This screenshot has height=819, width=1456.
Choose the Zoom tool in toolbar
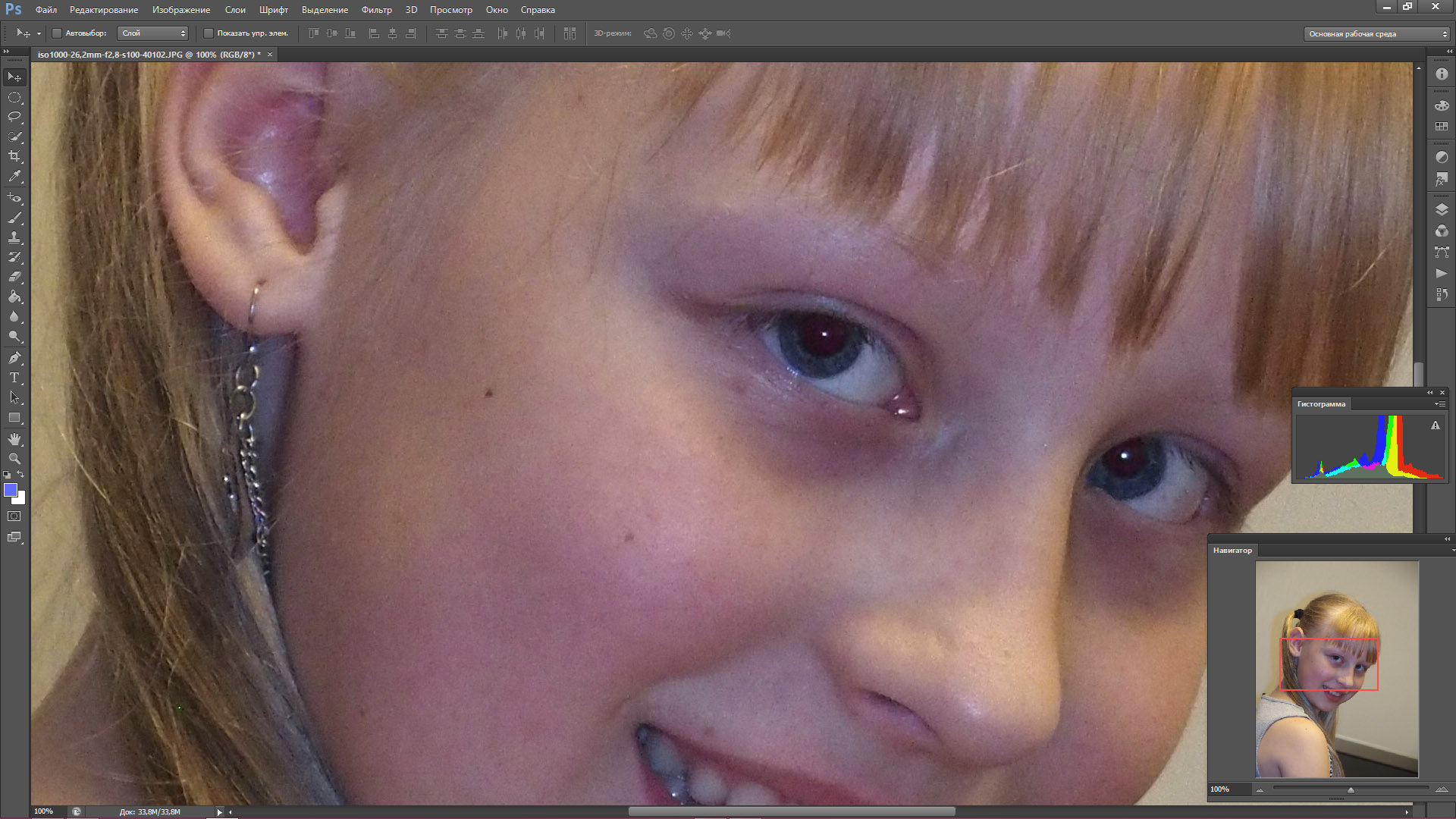(x=14, y=459)
